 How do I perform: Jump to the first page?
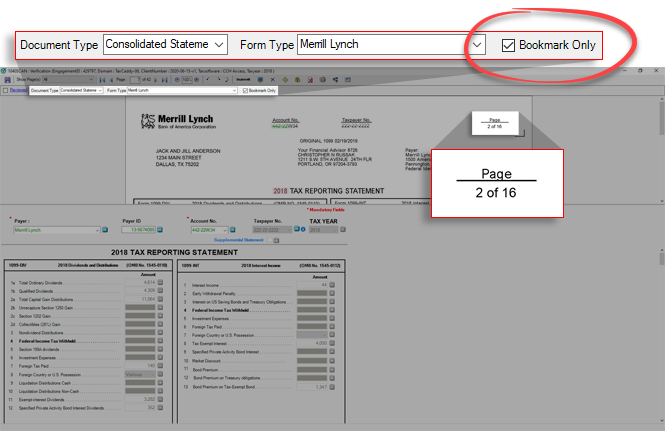pos(102,80)
